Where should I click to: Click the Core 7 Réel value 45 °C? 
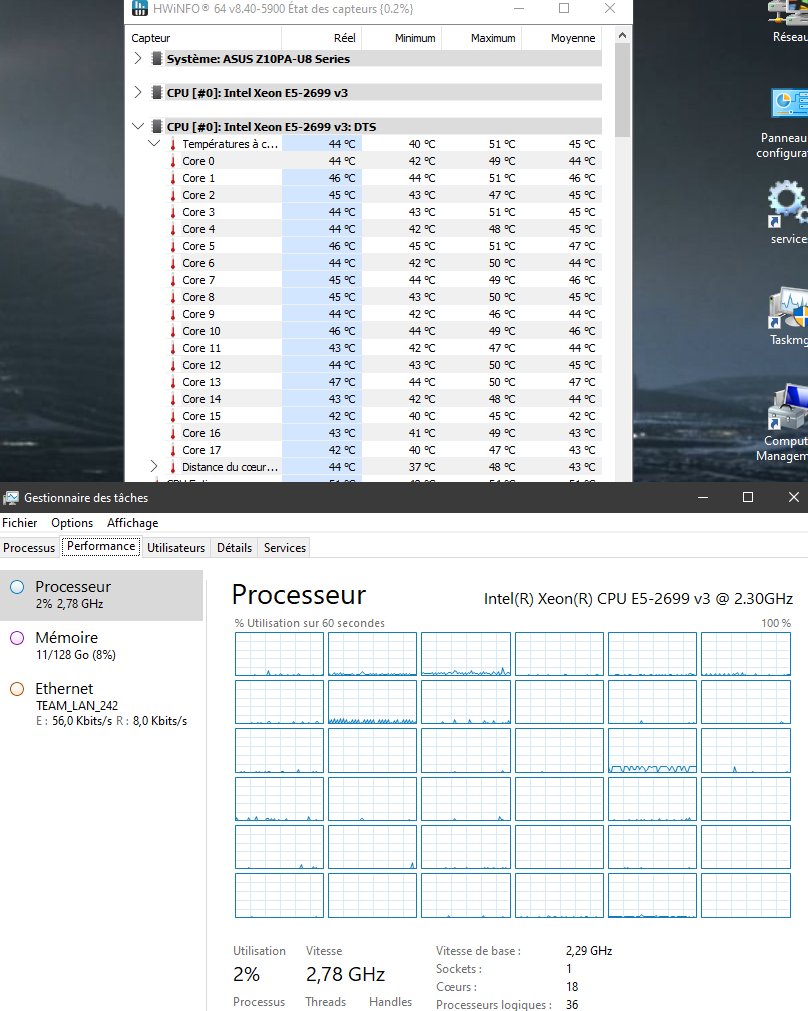[342, 280]
